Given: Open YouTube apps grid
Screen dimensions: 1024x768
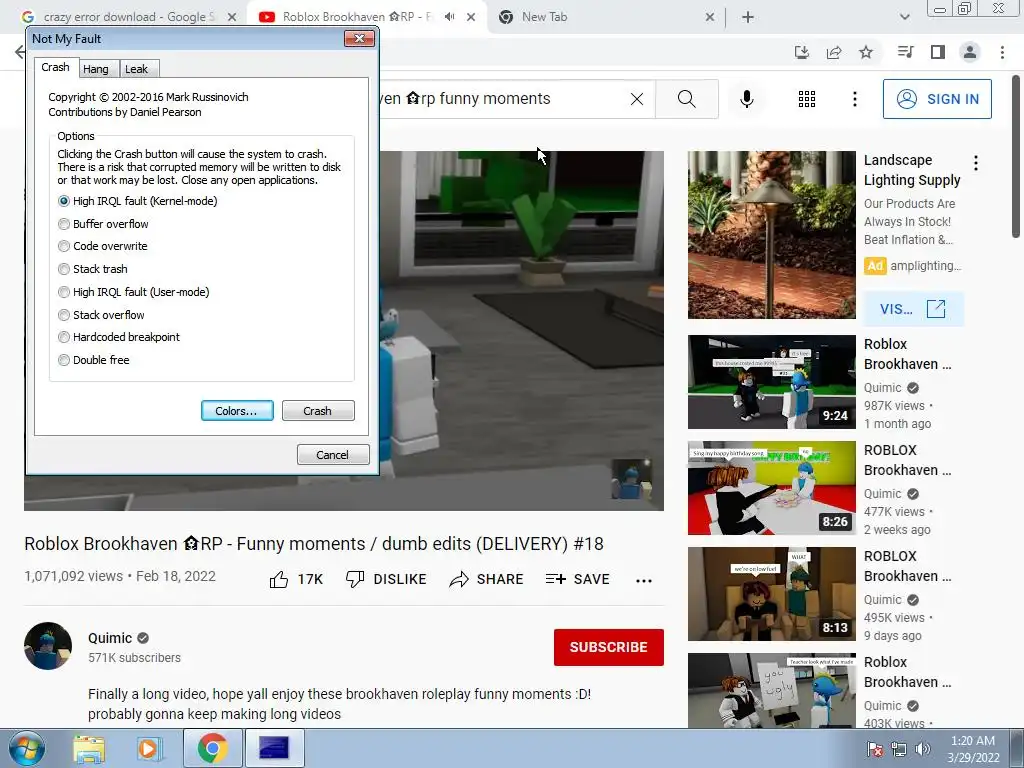Looking at the screenshot, I should pos(807,99).
